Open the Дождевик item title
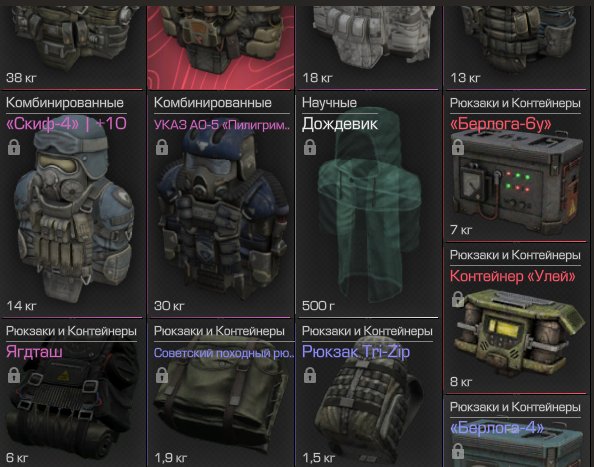594x467 pixels. (339, 124)
